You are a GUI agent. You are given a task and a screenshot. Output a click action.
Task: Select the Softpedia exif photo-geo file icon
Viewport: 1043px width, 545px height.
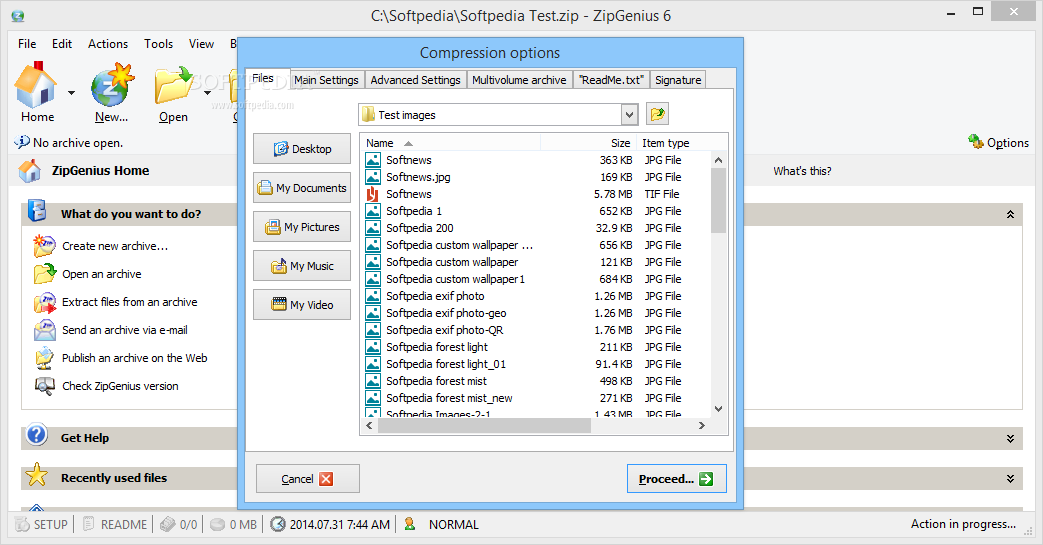tap(373, 313)
